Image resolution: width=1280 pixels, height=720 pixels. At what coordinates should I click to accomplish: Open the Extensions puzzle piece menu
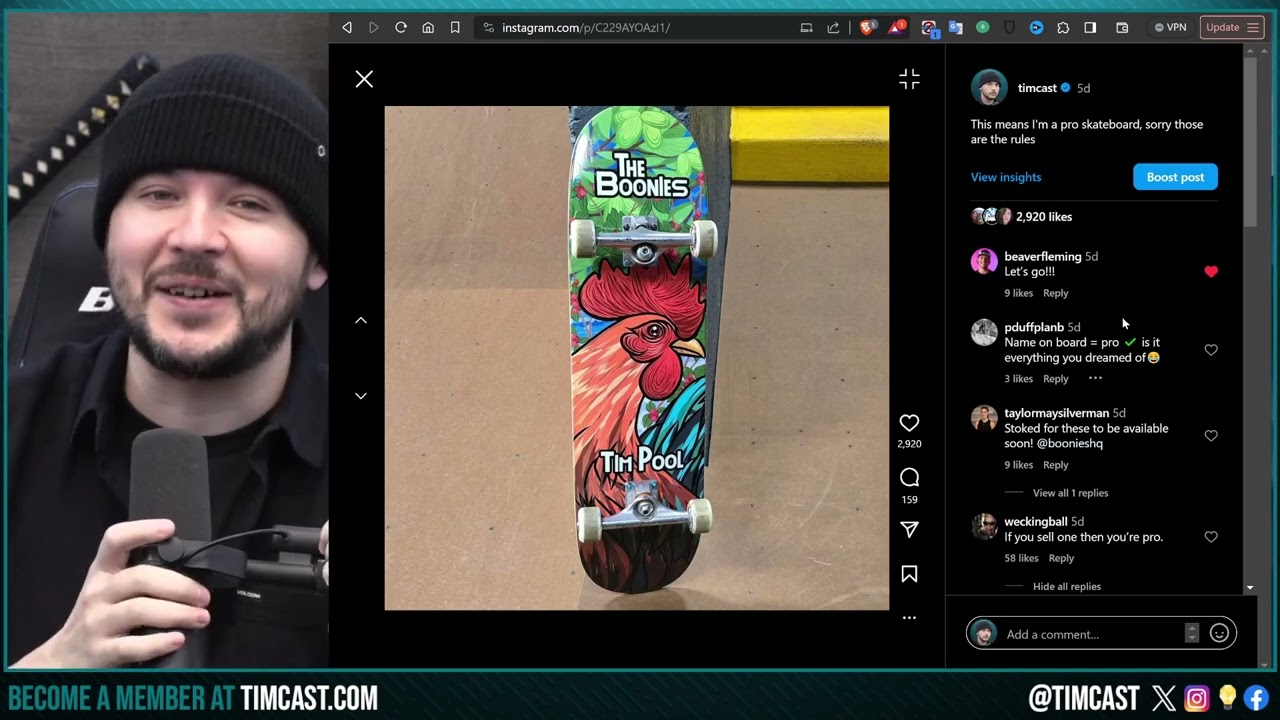tap(1063, 28)
